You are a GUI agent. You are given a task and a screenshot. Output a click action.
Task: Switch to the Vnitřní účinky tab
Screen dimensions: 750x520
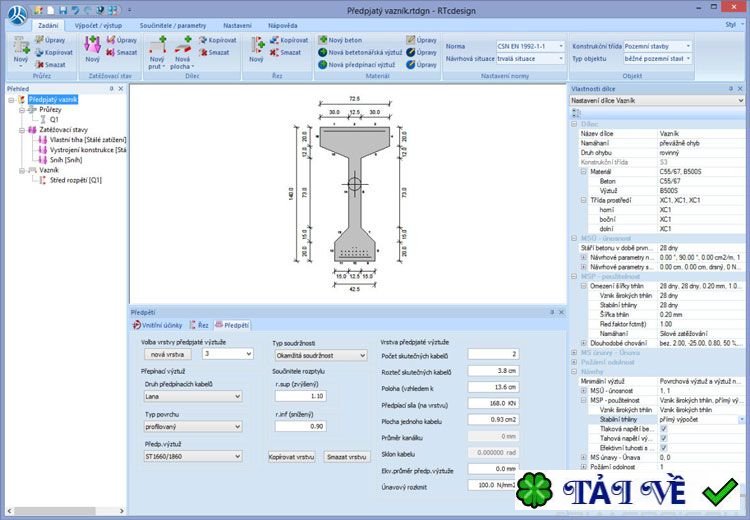pos(159,325)
